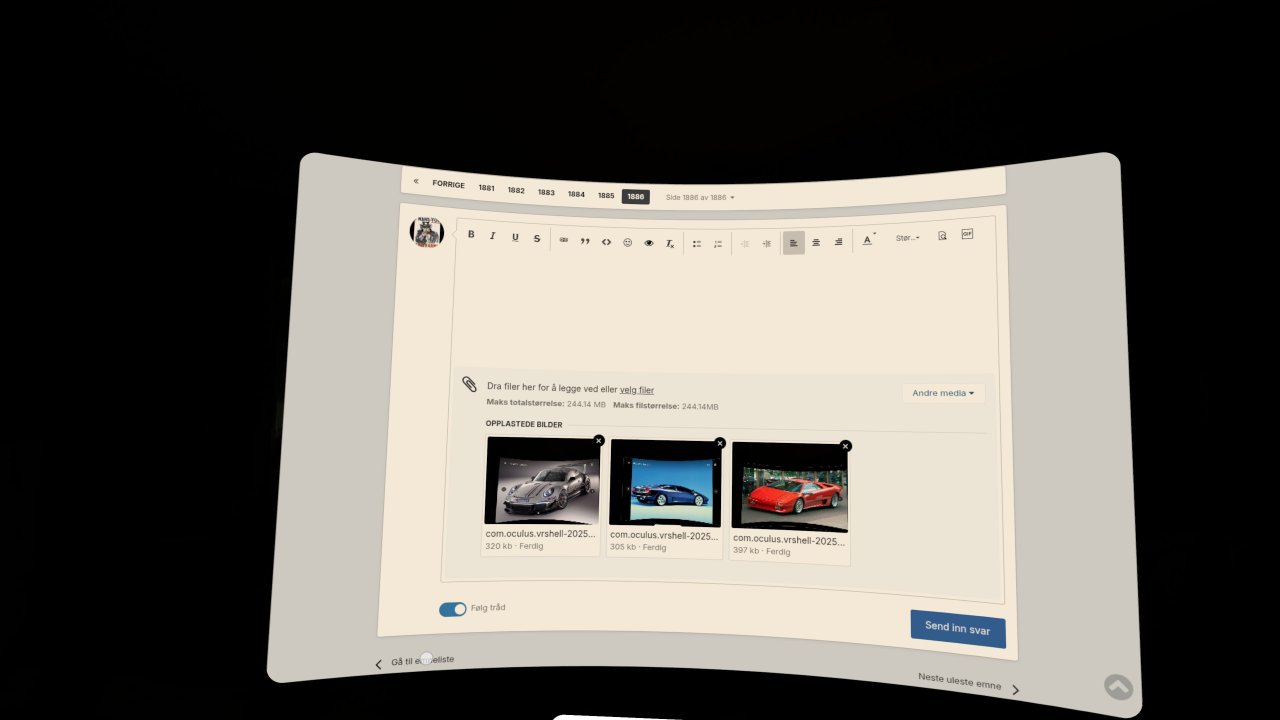Viewport: 1280px width, 720px height.
Task: Go back using FORRIGE page link
Action: pos(449,185)
